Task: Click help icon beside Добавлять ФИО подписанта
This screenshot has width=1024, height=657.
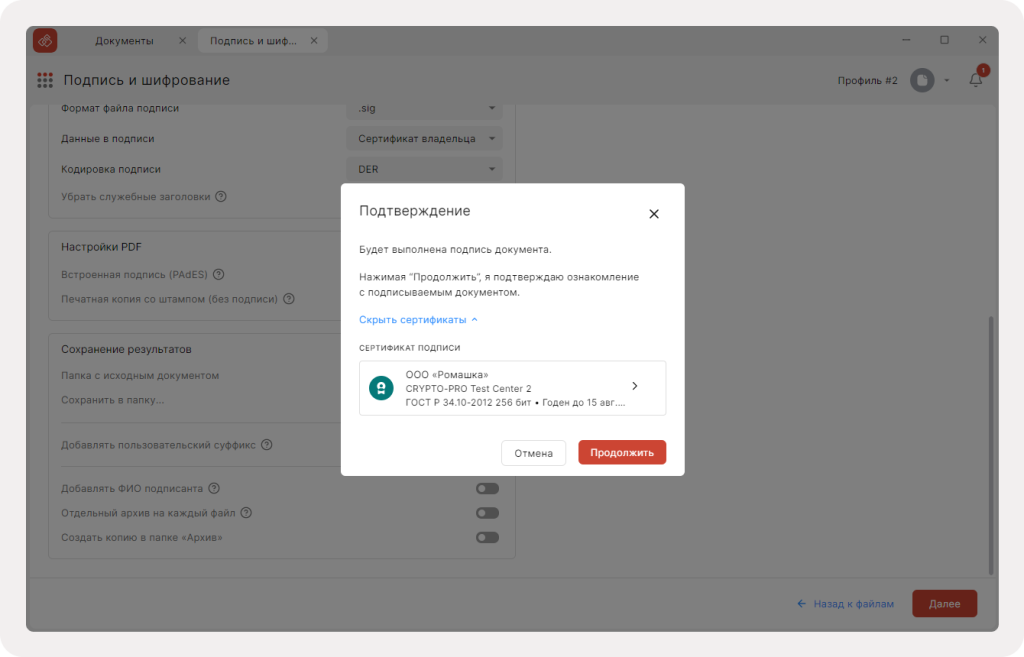Action: tap(214, 488)
